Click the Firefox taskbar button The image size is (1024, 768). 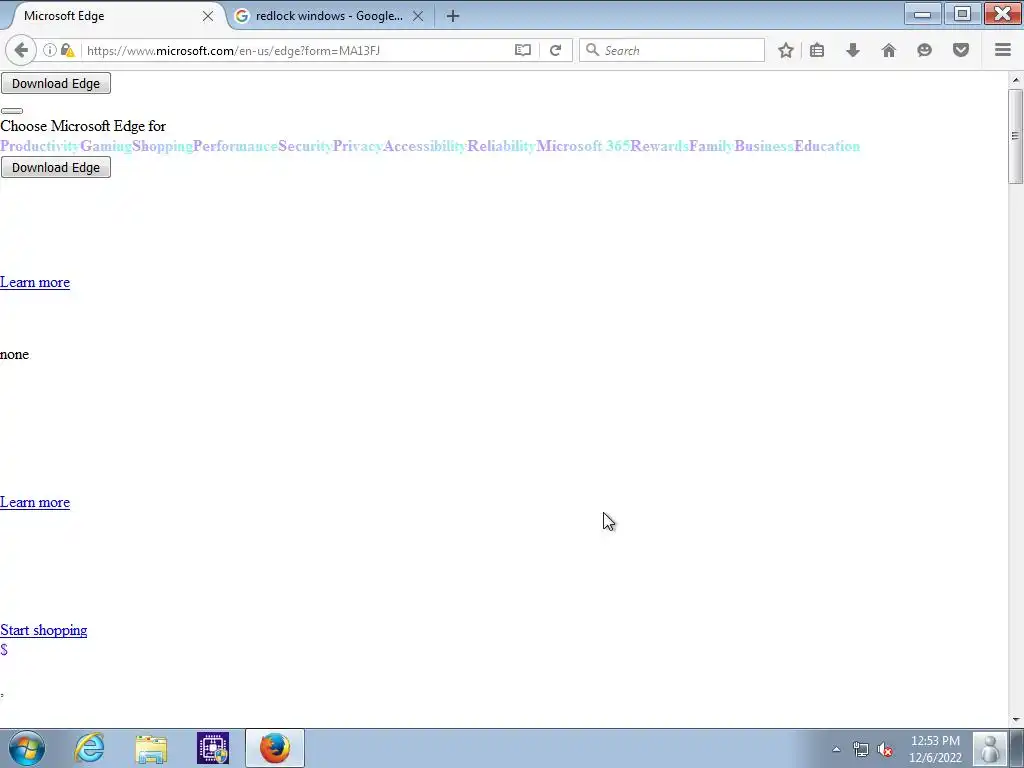(x=275, y=748)
